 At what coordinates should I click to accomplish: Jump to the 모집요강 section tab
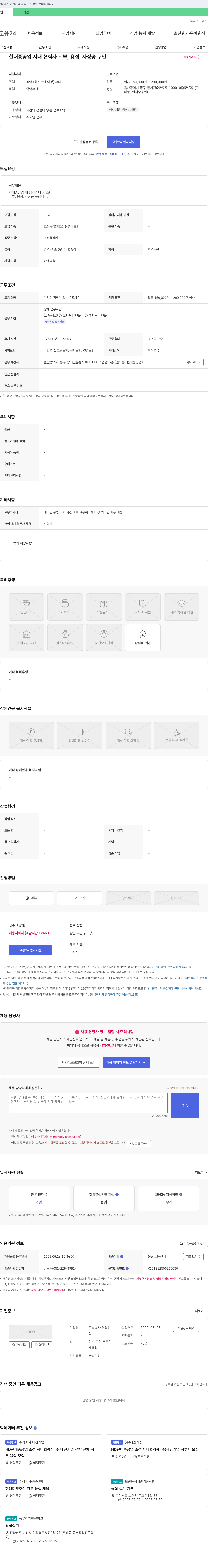coord(6,47)
